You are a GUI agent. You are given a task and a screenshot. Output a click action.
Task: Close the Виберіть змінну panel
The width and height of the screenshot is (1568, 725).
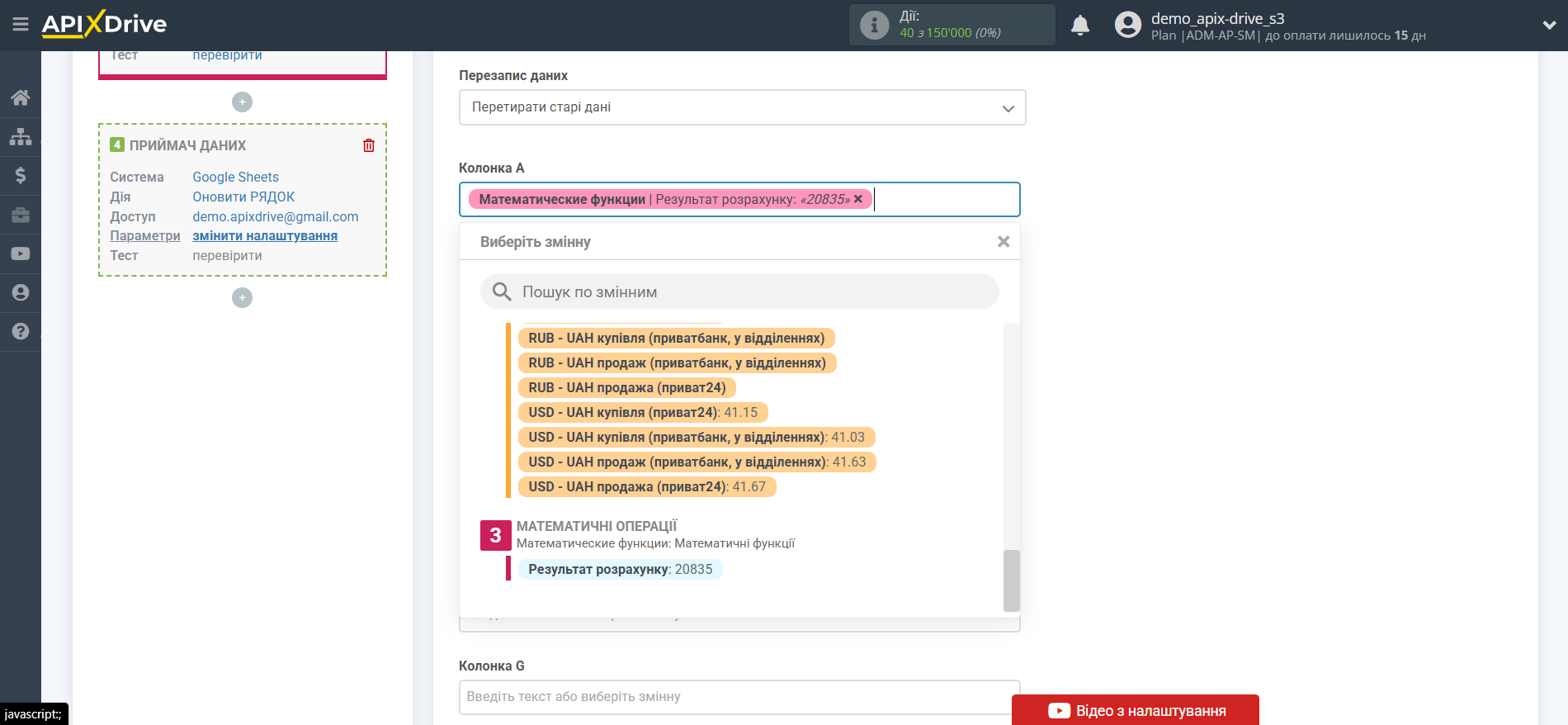point(1004,242)
